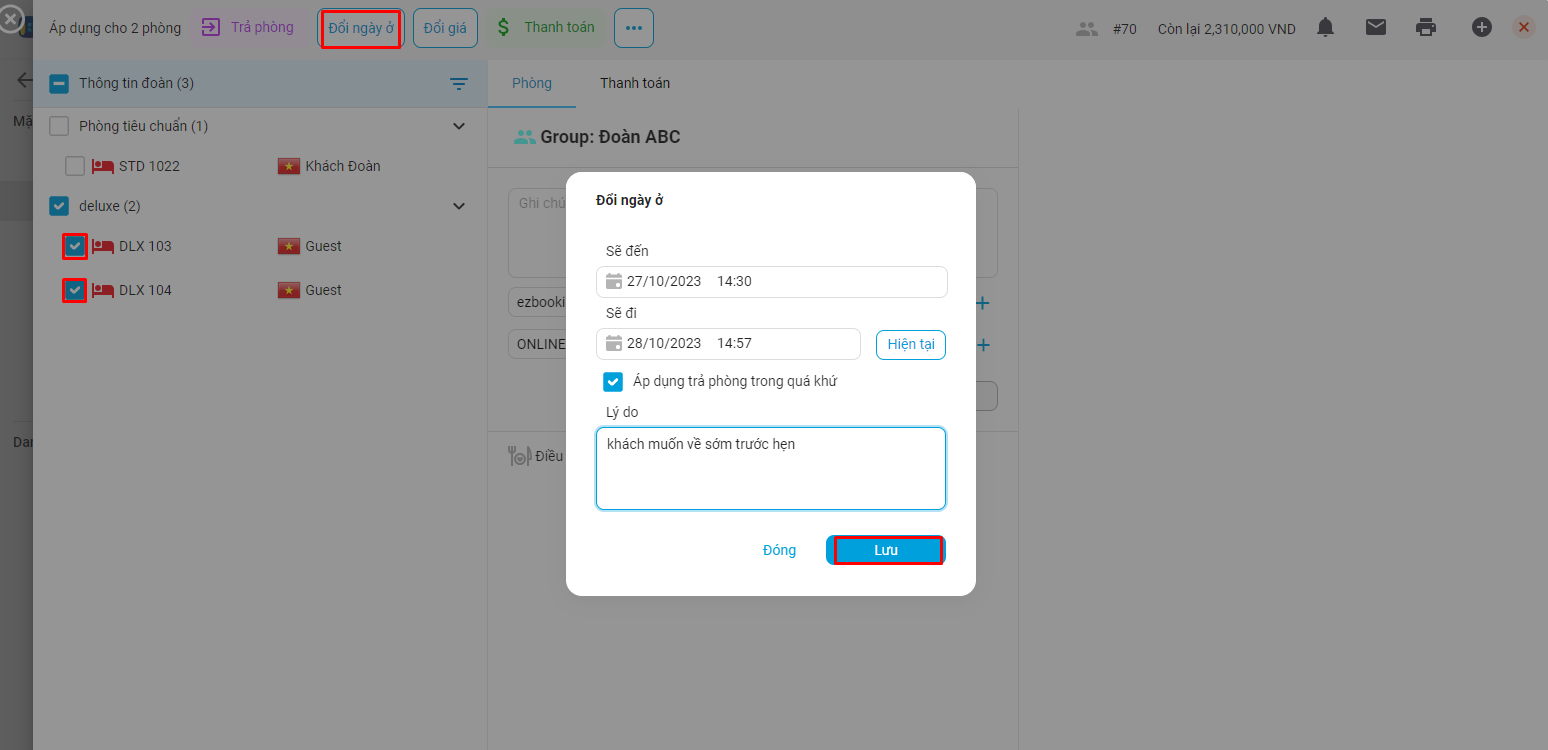Check the Phòng tiêu chuẩn group checkbox

point(59,126)
